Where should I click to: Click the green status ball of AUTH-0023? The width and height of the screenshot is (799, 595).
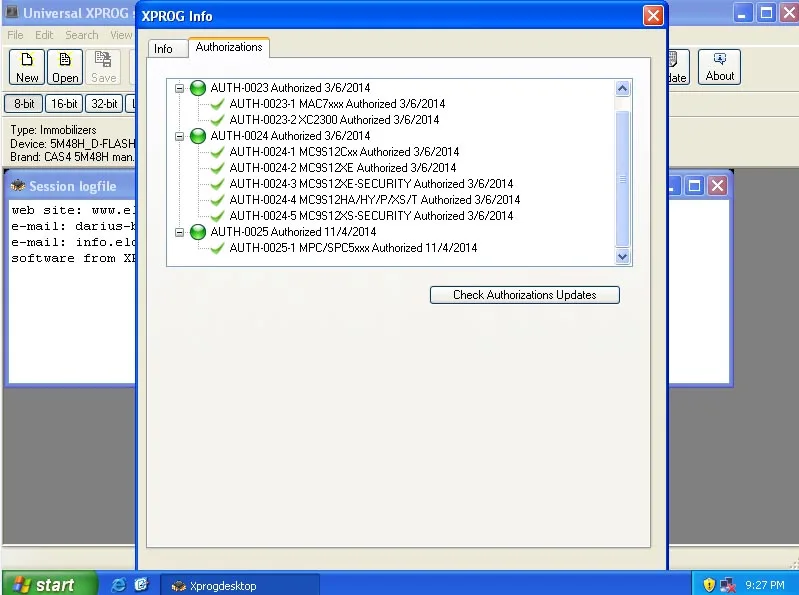(x=198, y=88)
